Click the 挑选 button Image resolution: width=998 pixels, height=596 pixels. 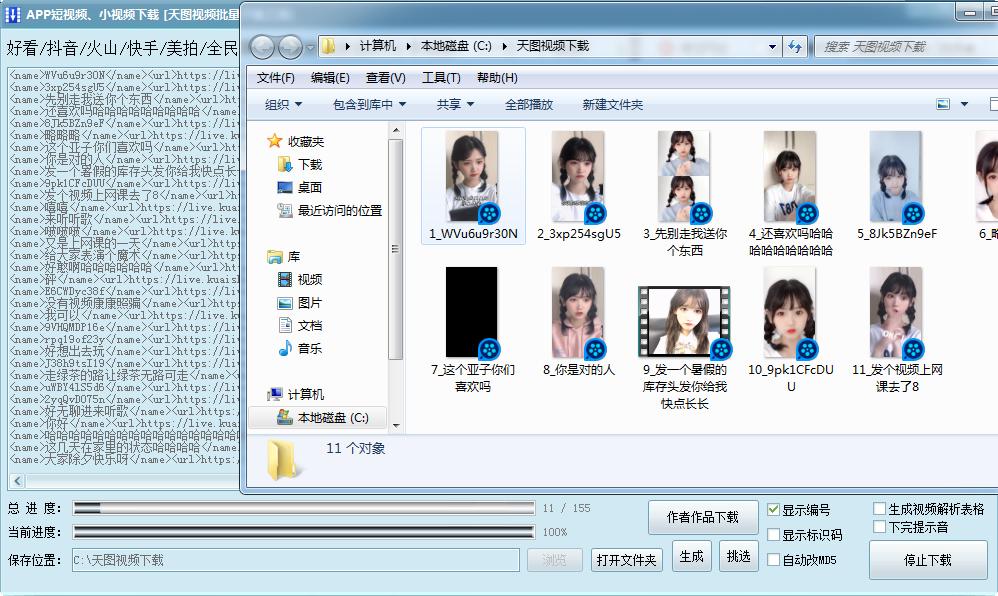[x=738, y=557]
